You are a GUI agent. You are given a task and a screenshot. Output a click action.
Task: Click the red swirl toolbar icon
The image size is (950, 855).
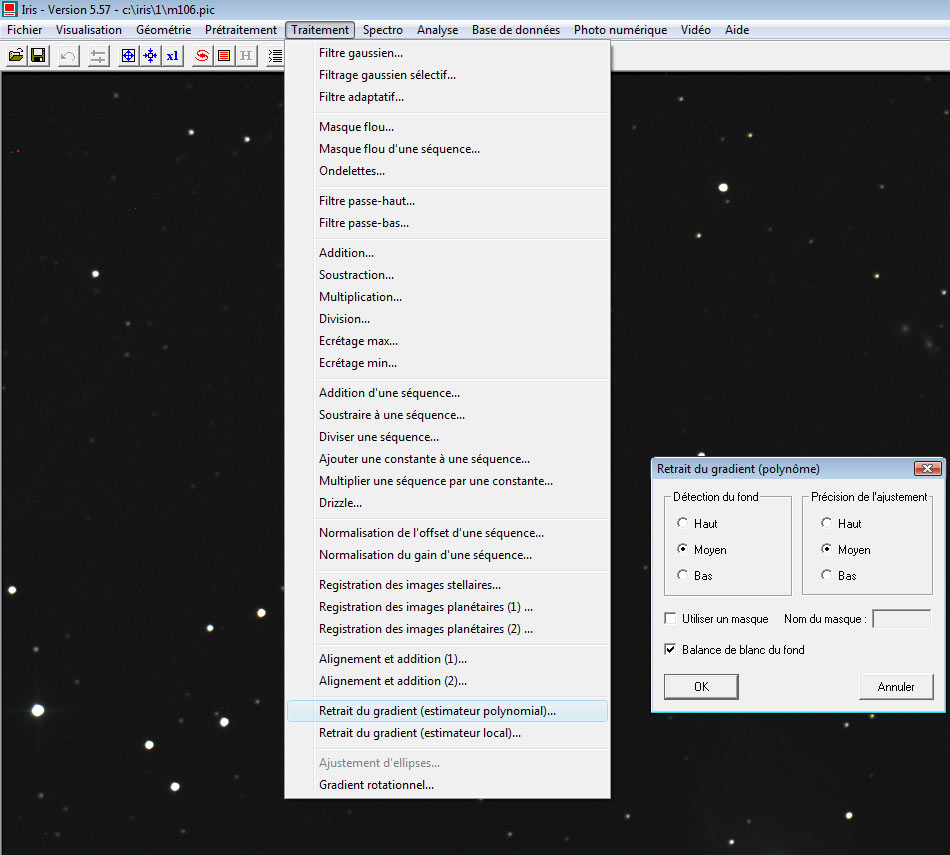202,56
